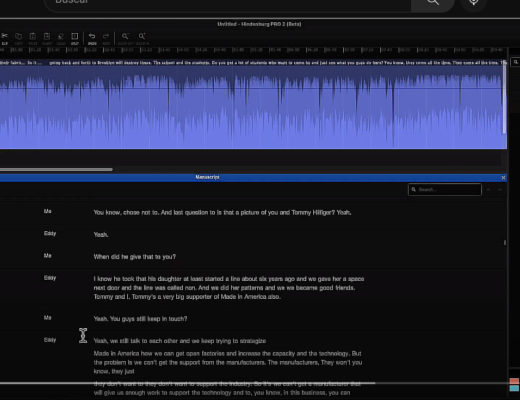Click the 'Yeah.' transcript line

101,235
